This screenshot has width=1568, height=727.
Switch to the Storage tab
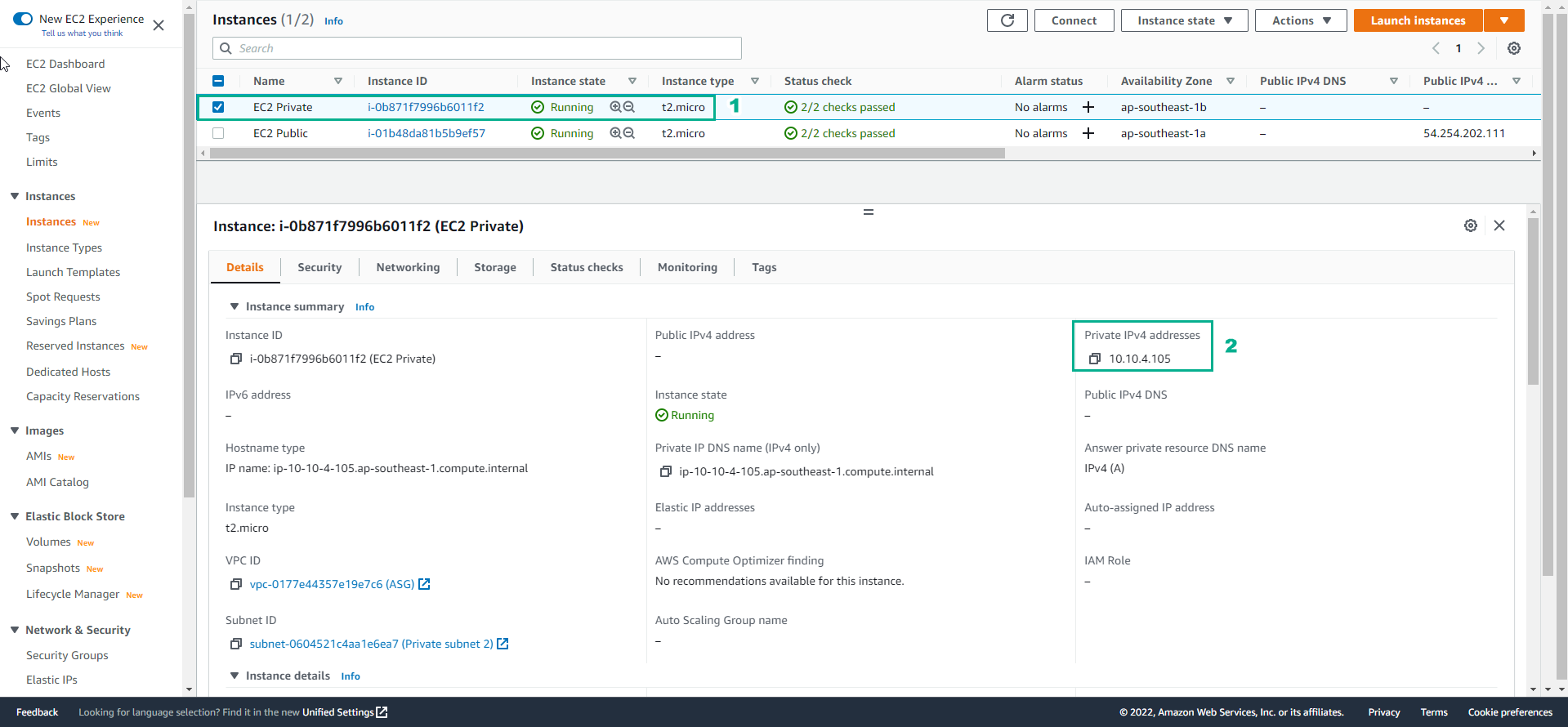click(x=495, y=267)
